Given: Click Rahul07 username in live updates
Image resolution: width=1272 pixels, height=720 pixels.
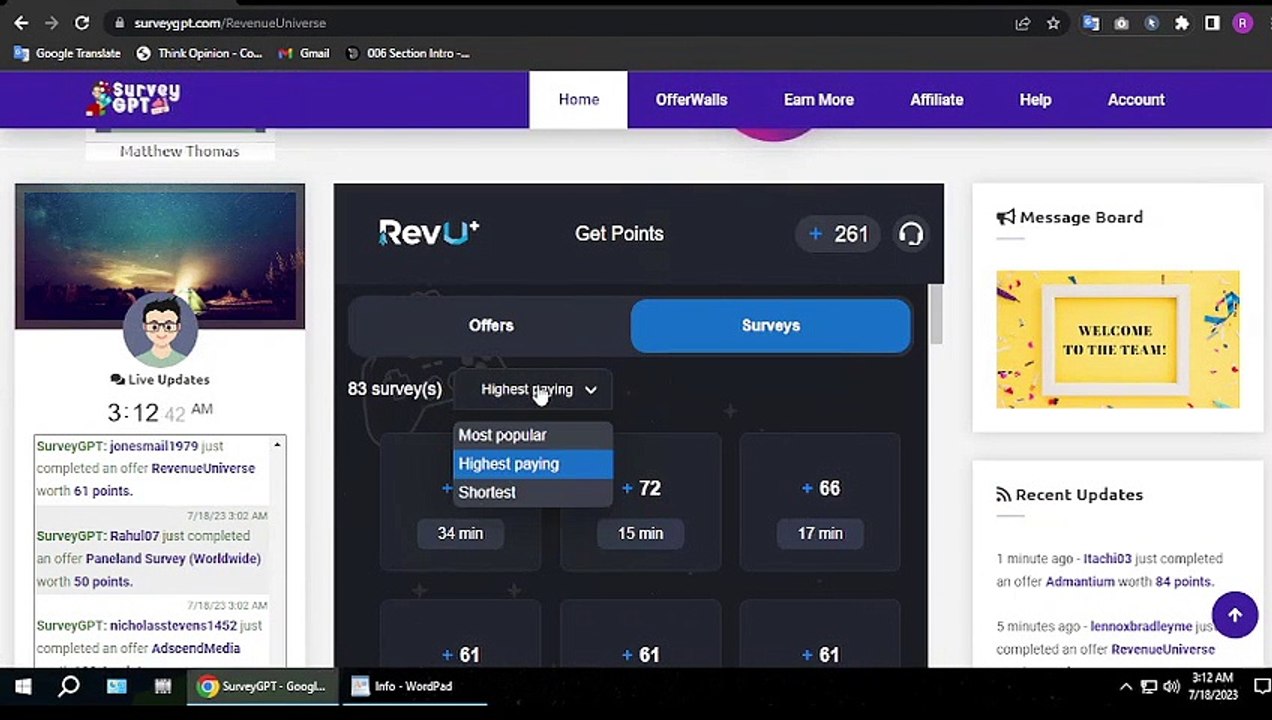Looking at the screenshot, I should pyautogui.click(x=134, y=536).
